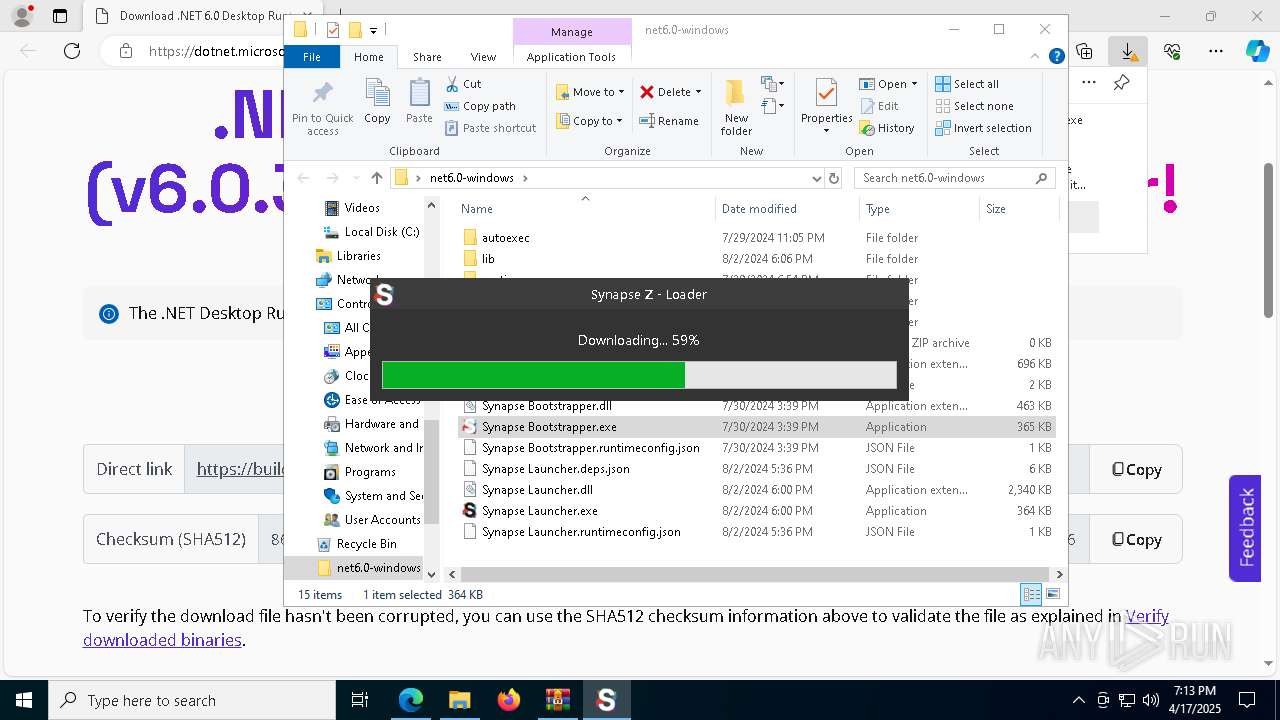Screen dimensions: 1280x720
Task: Open address bar history dropdown
Action: 817,178
